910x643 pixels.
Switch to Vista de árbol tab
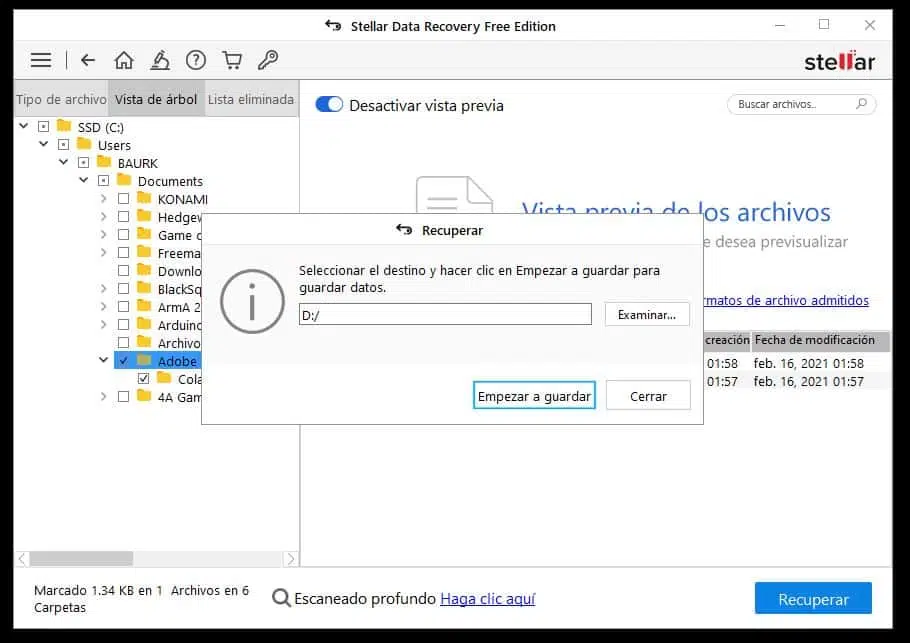coord(156,99)
